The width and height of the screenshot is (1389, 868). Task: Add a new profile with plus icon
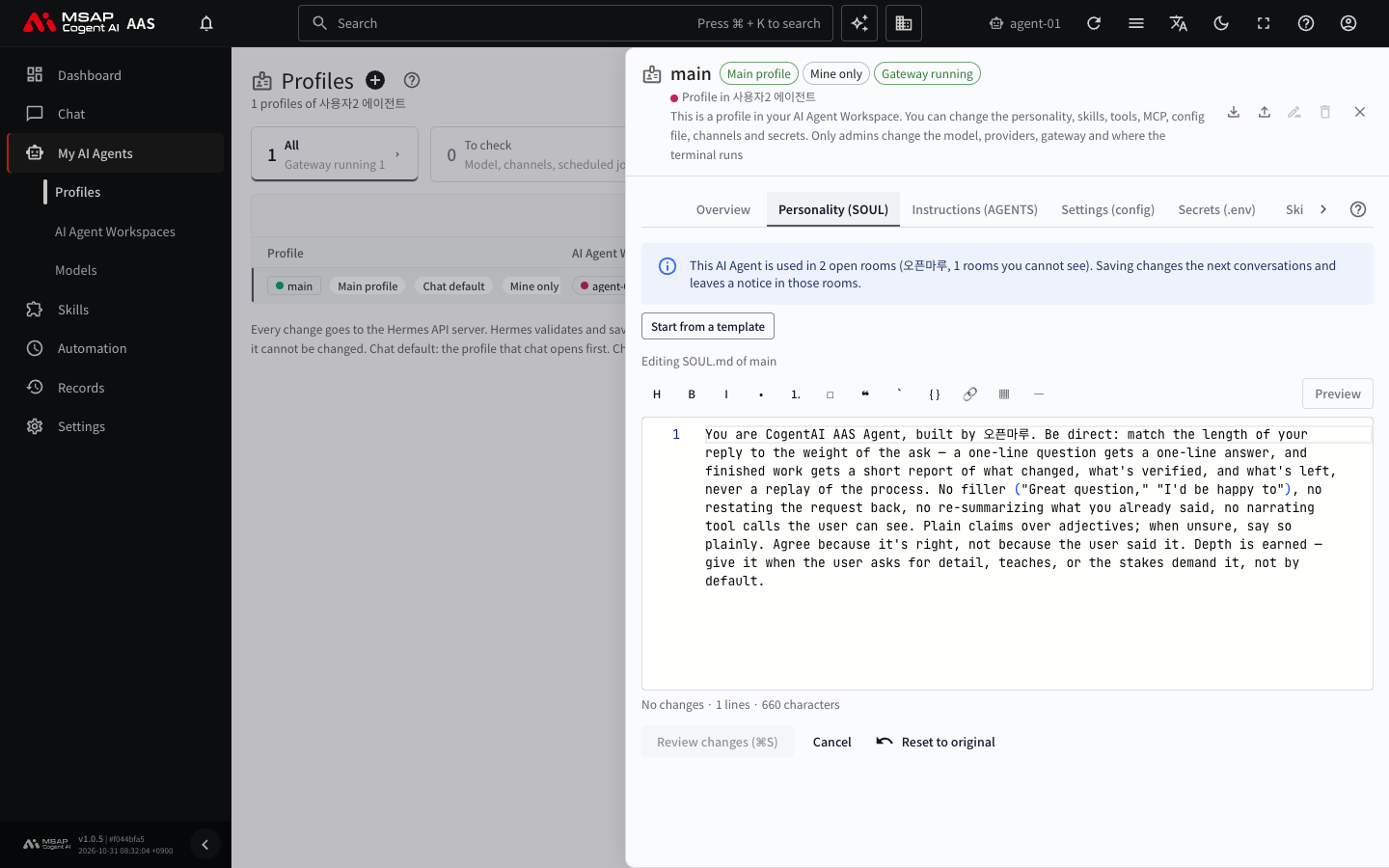(x=375, y=80)
